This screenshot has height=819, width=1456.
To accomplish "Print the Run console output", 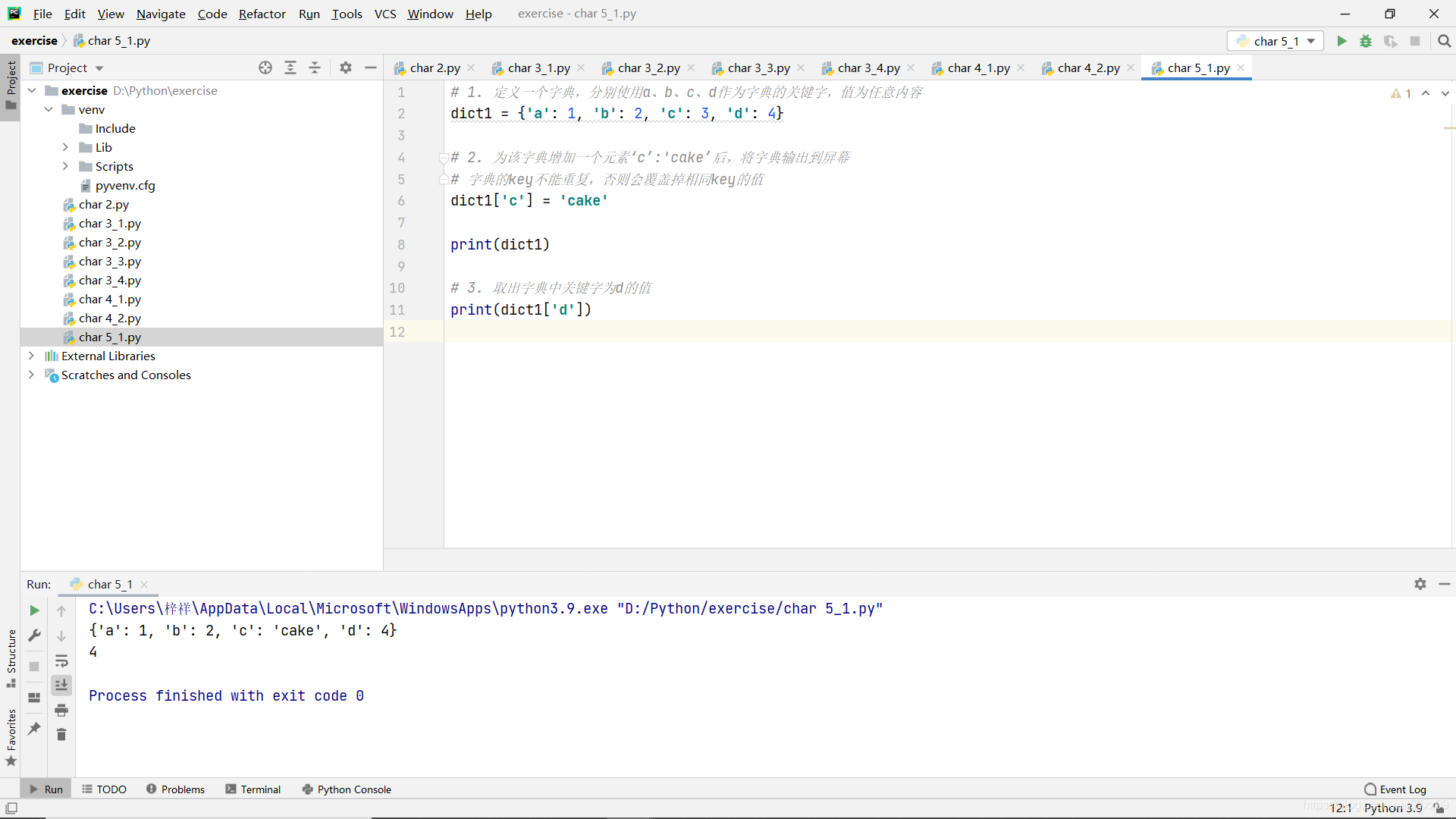I will click(61, 711).
